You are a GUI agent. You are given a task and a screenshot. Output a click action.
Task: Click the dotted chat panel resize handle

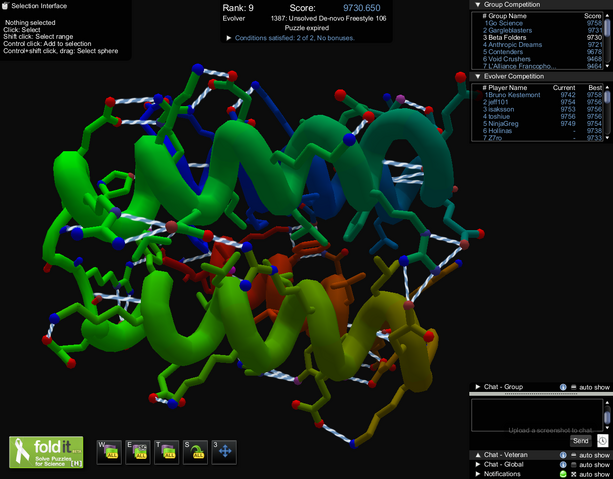click(541, 394)
